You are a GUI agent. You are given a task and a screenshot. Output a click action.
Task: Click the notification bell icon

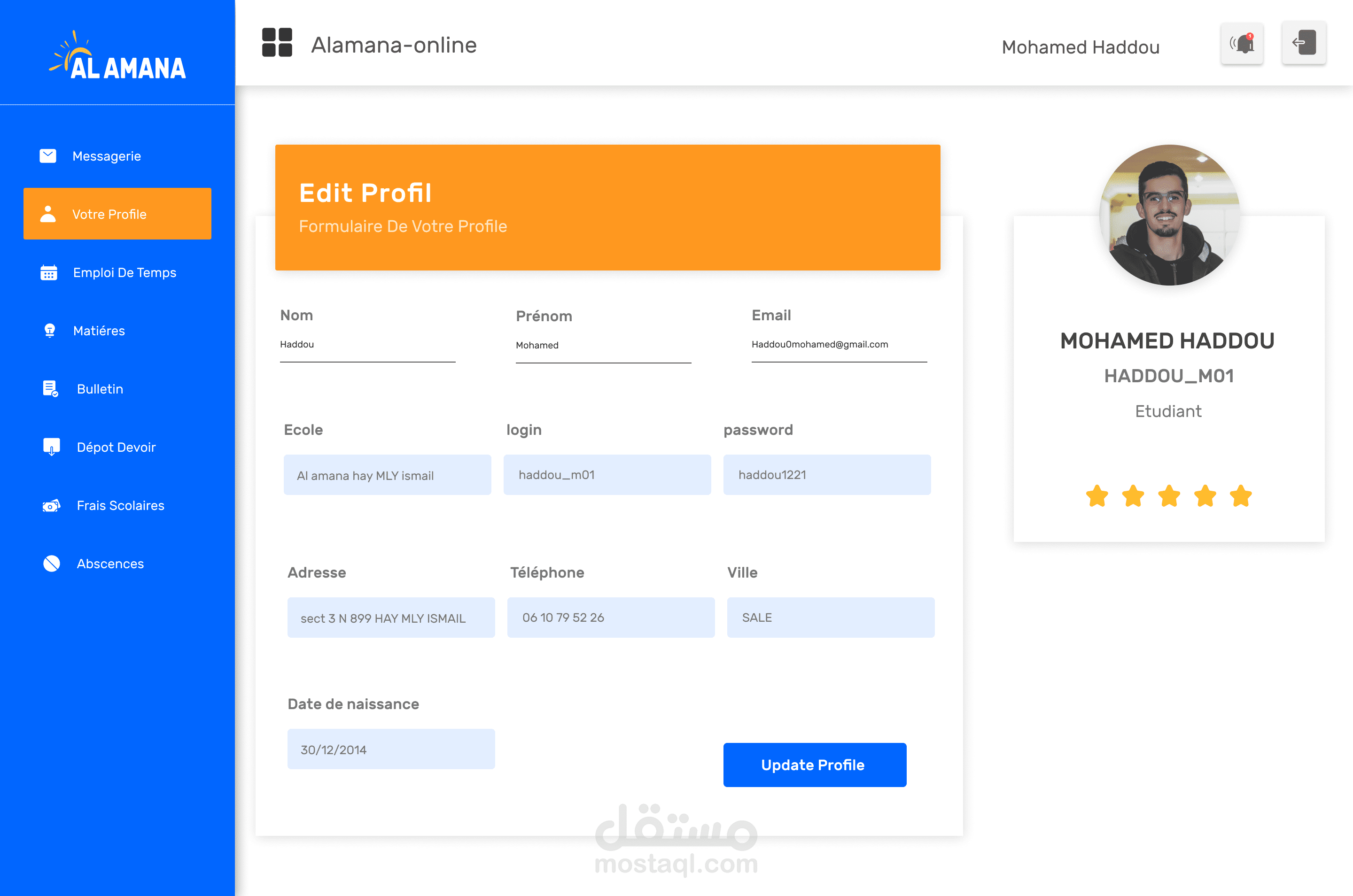coord(1242,44)
